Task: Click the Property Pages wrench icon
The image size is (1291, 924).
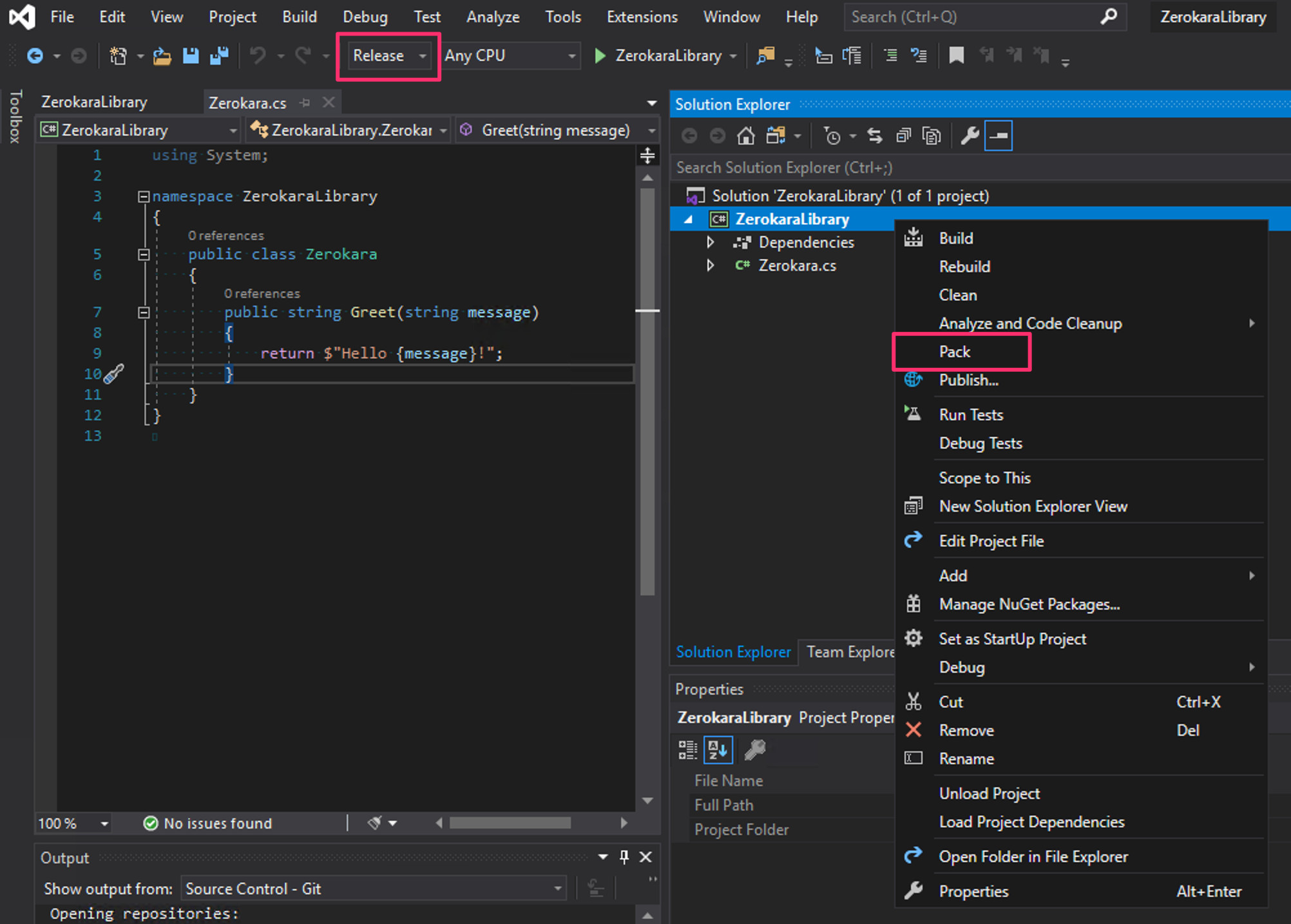Action: (x=755, y=750)
